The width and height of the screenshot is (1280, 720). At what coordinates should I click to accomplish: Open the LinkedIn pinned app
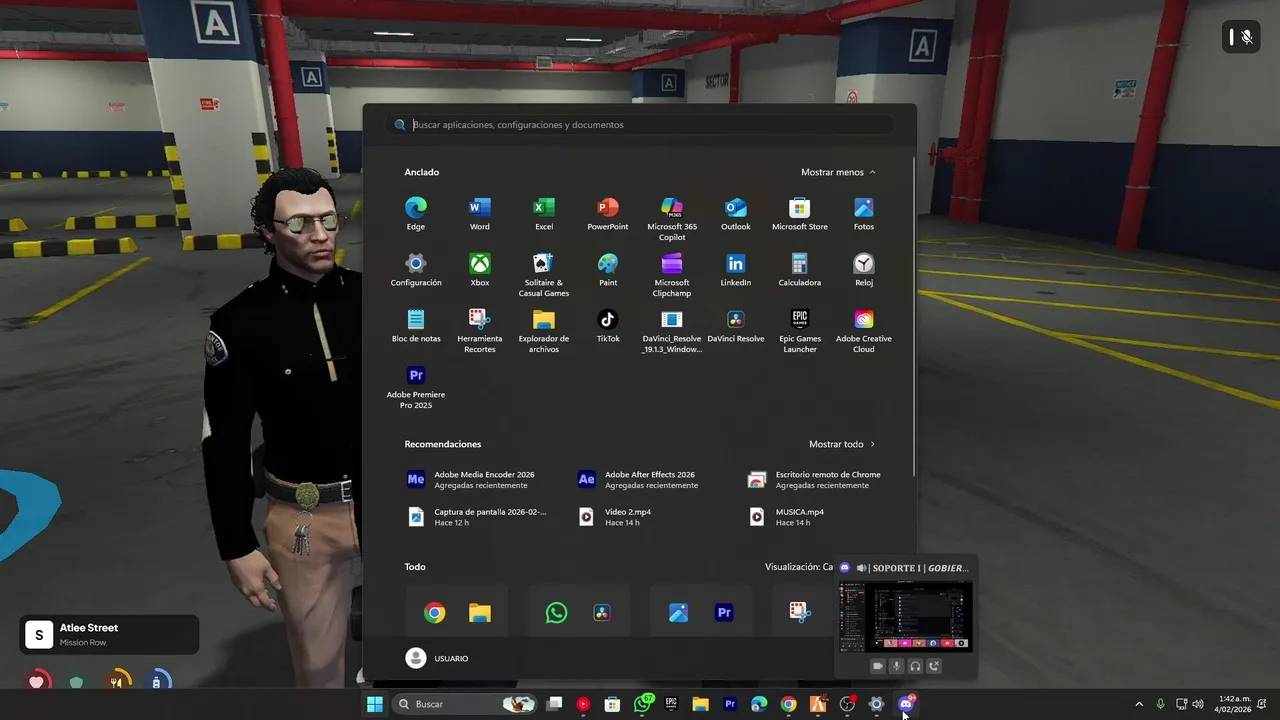click(x=736, y=270)
